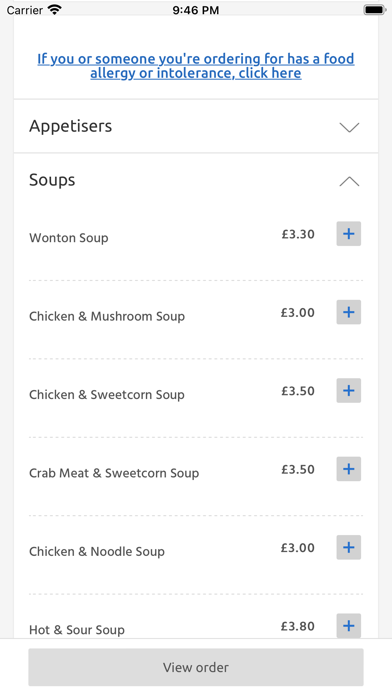
Task: Add Chicken & Mushroom Soup to order
Action: 348,312
